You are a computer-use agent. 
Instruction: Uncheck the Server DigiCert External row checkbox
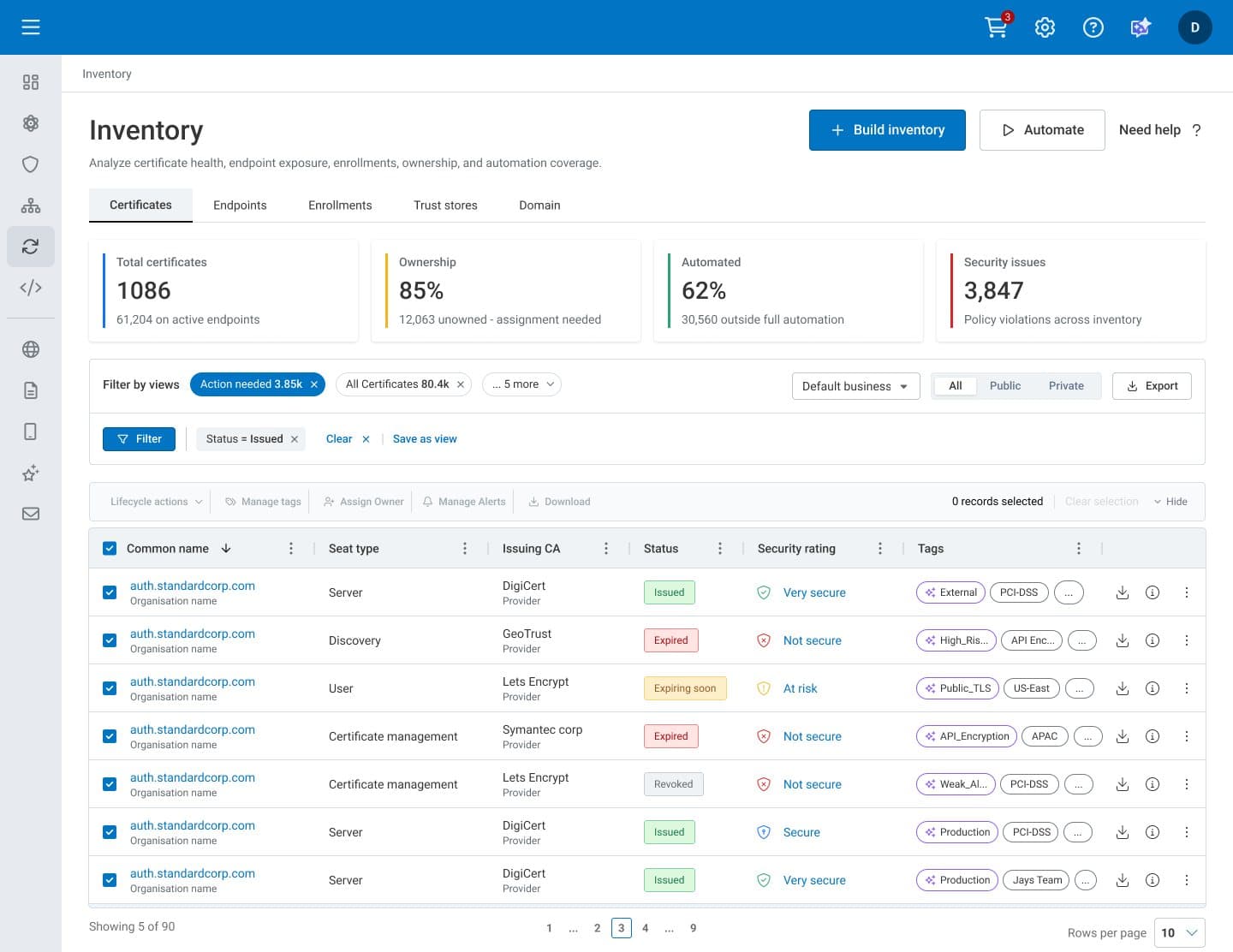coord(110,592)
